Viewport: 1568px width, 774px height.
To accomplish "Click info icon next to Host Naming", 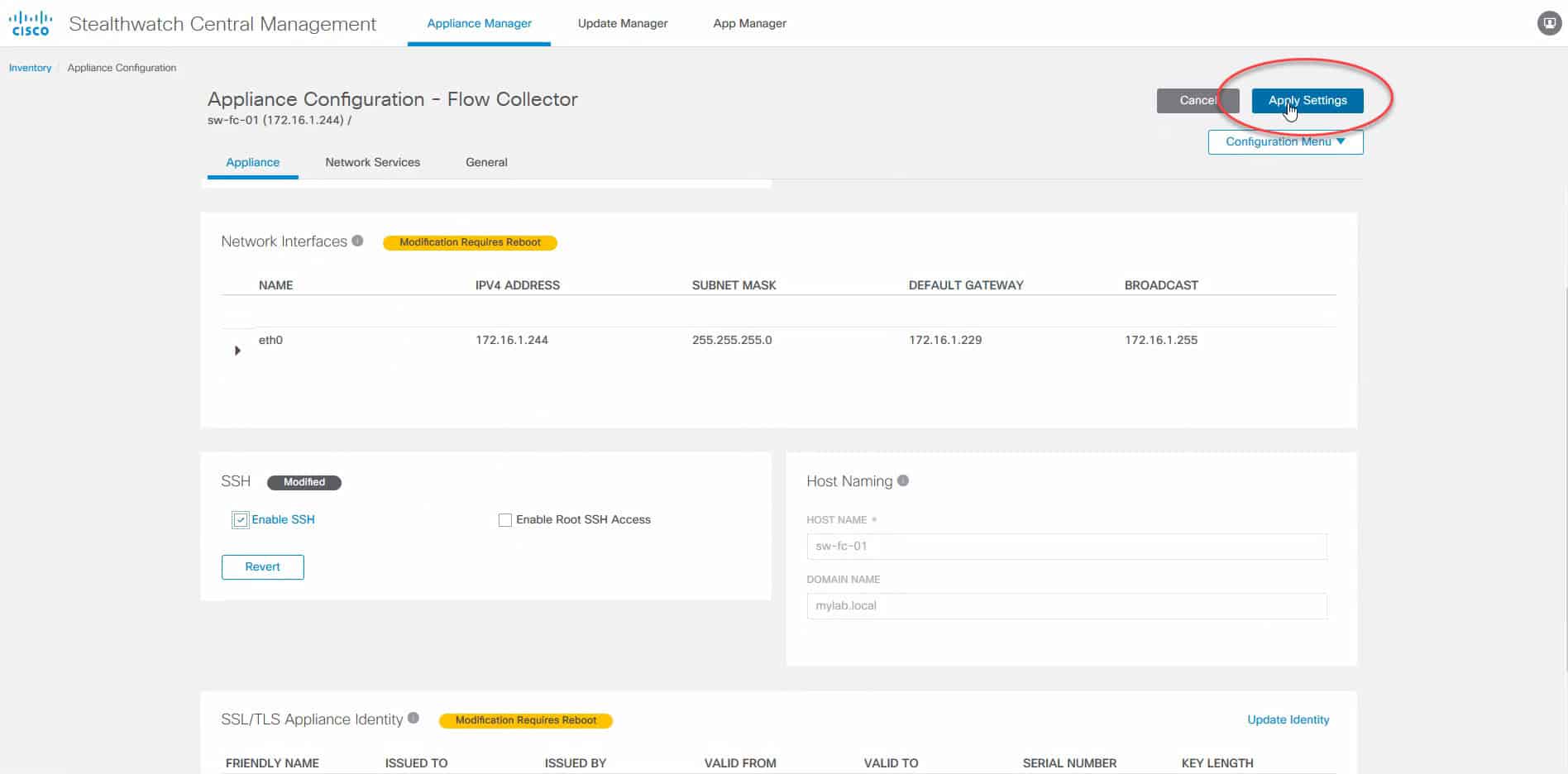I will 903,480.
